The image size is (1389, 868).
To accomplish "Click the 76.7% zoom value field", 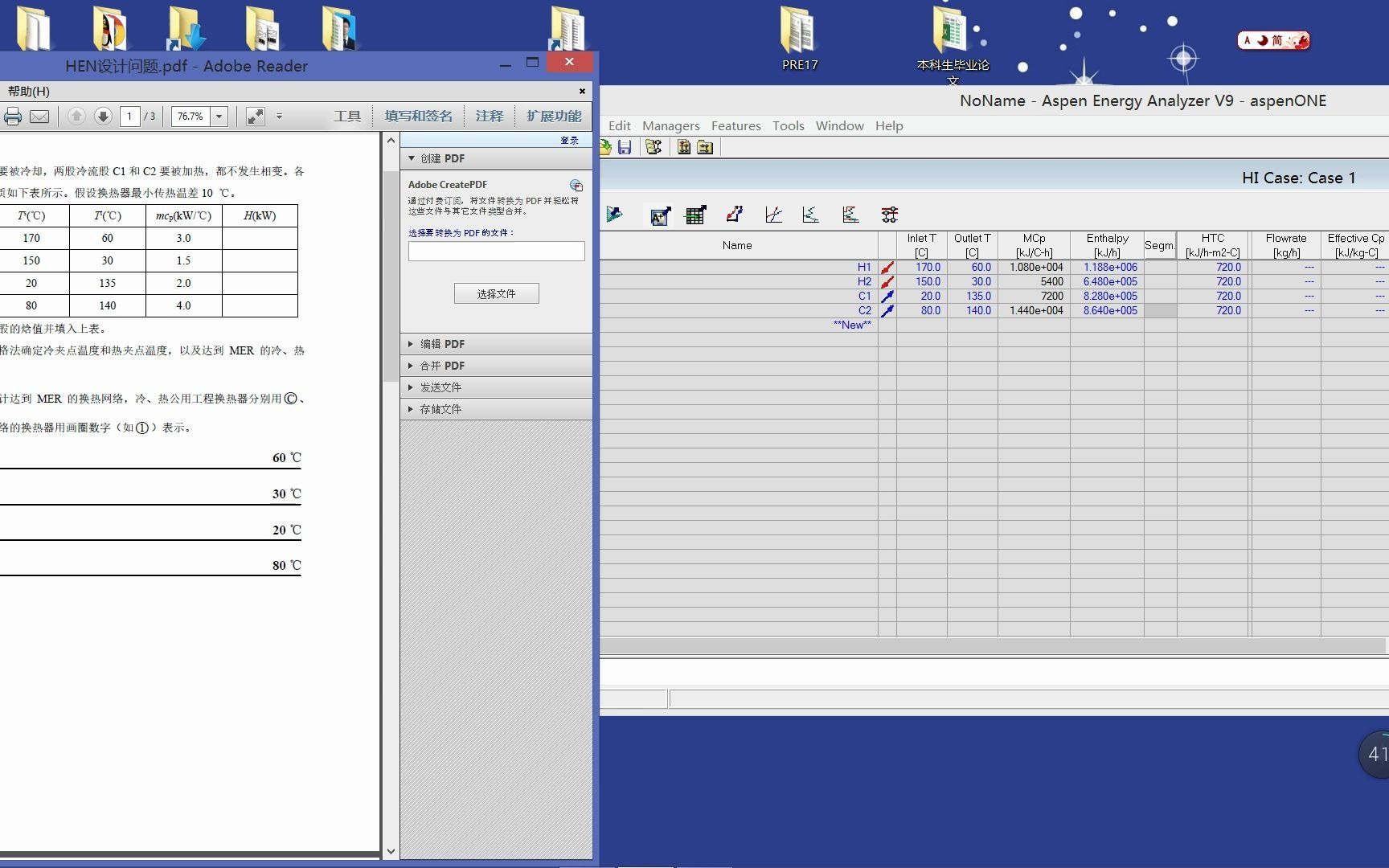I will (x=191, y=117).
